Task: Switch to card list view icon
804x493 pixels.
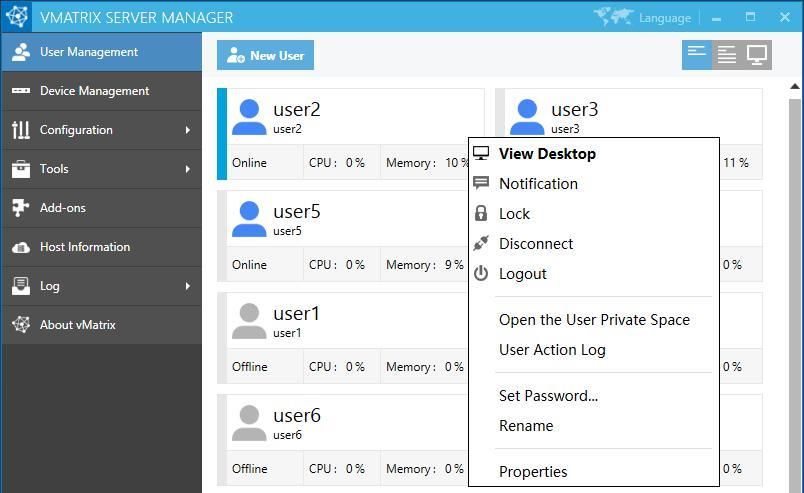Action: pyautogui.click(x=696, y=54)
